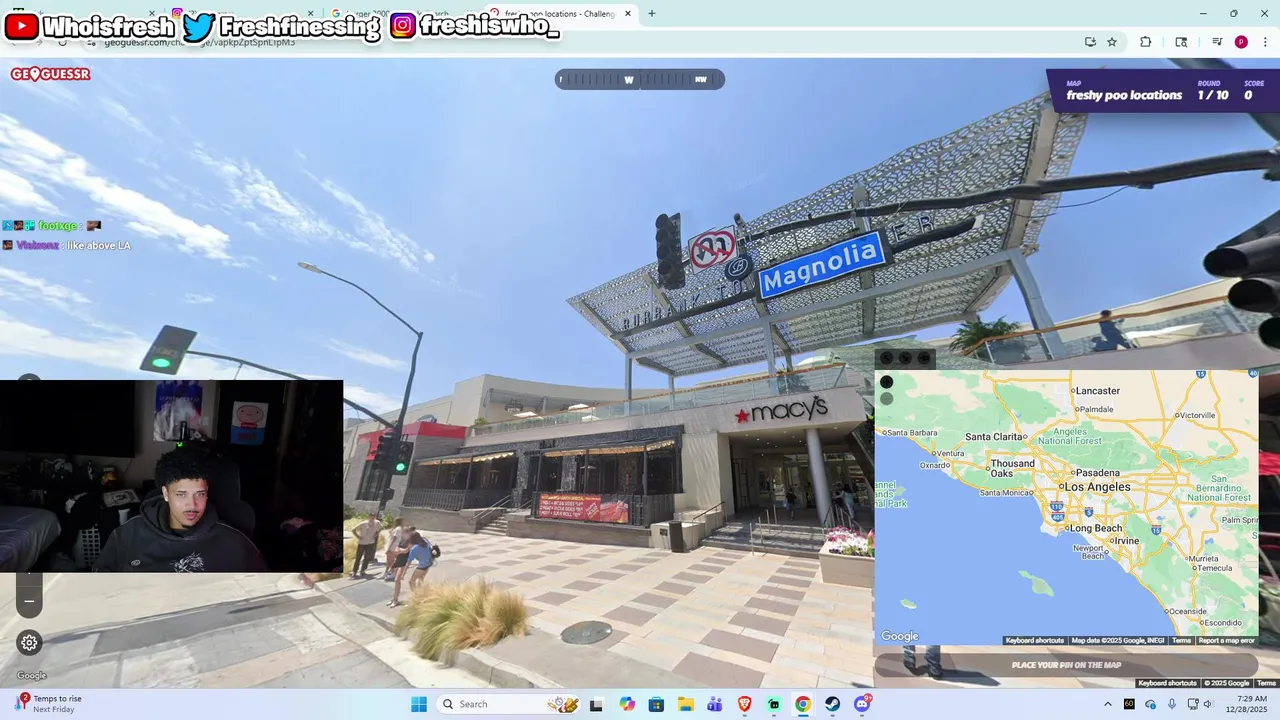The height and width of the screenshot is (720, 1280).
Task: Open a new browser tab
Action: (x=652, y=13)
